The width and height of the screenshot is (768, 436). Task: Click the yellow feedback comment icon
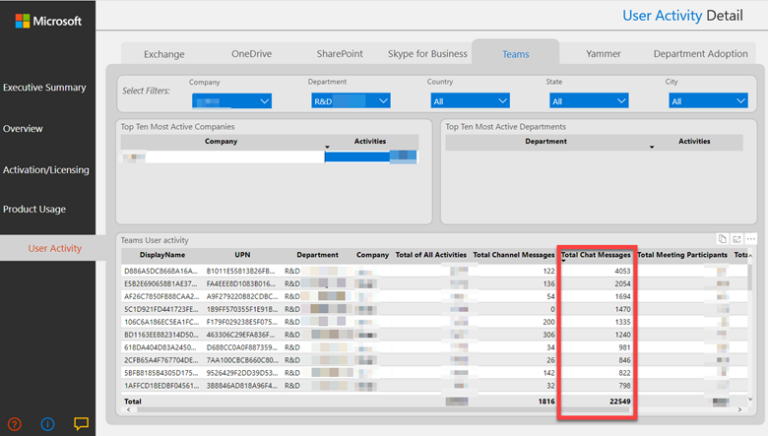point(81,423)
